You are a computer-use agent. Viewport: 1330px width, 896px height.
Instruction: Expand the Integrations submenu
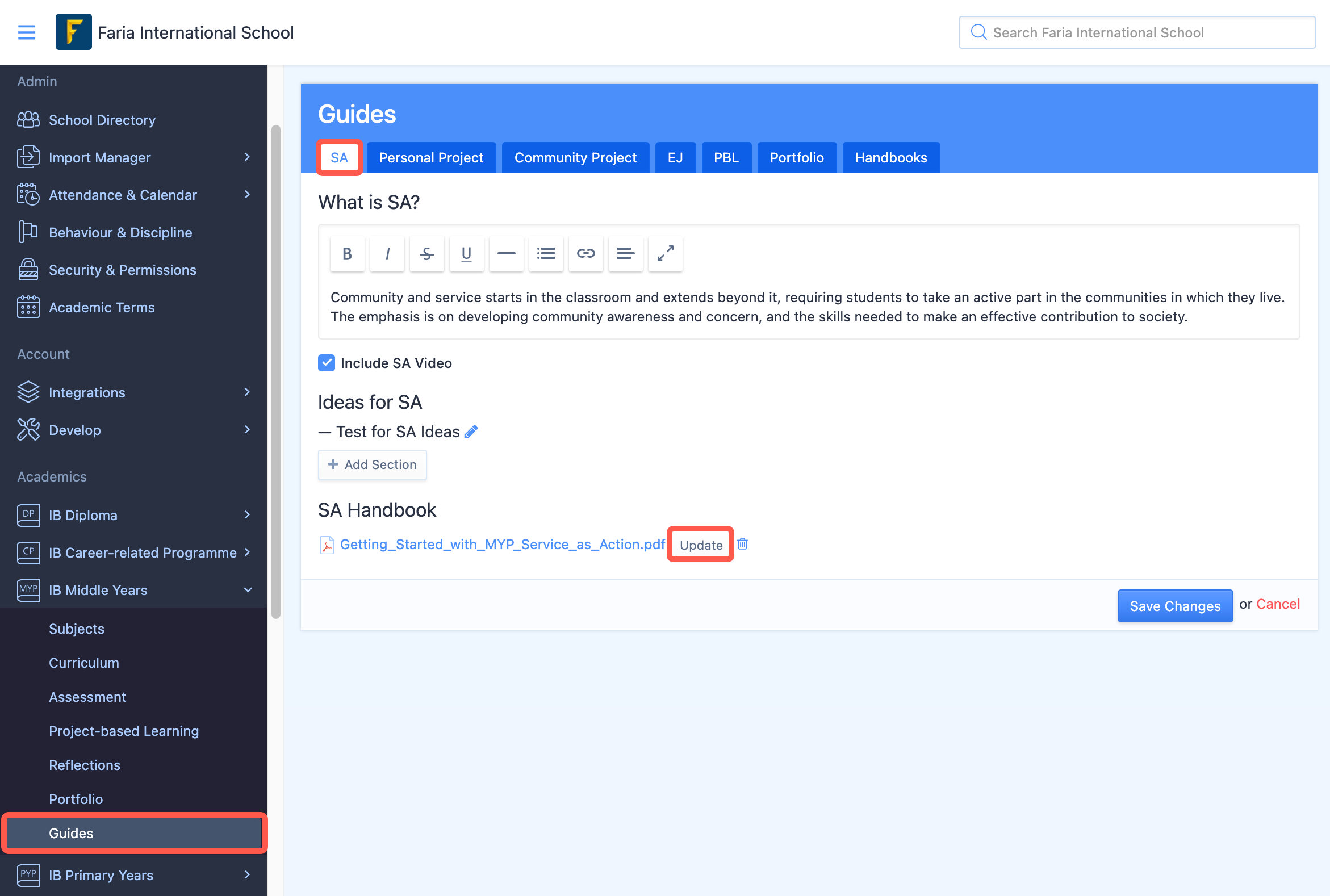pyautogui.click(x=247, y=392)
